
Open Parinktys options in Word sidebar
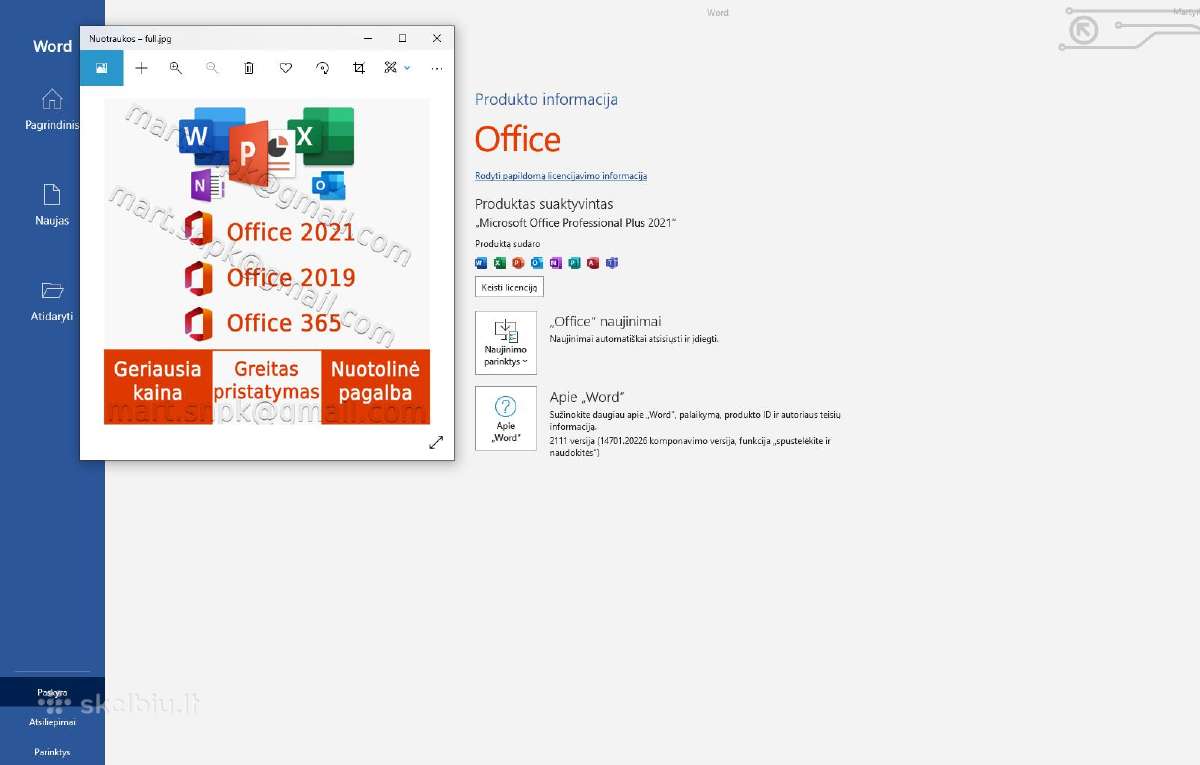pos(52,752)
